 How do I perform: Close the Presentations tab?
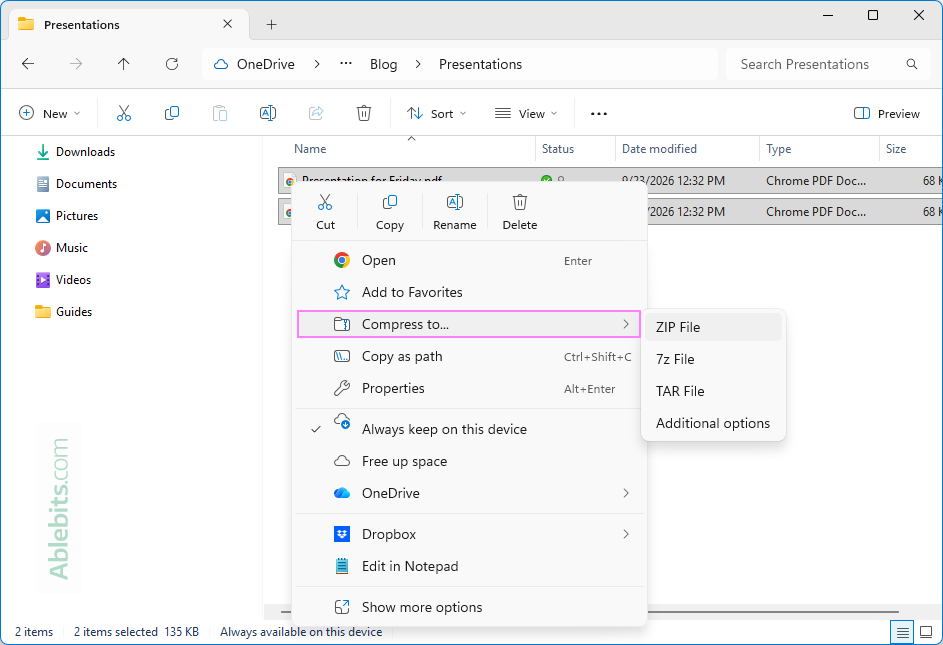(x=227, y=24)
